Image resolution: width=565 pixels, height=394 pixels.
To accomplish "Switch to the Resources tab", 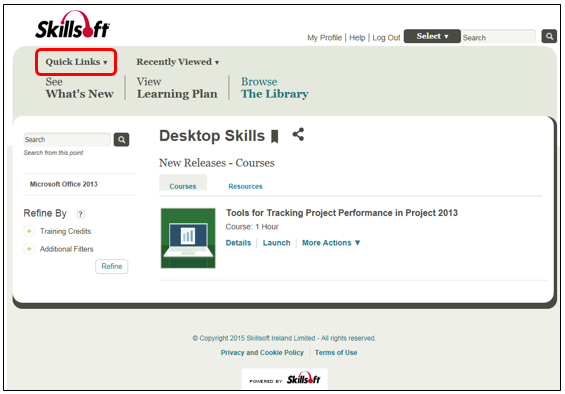I will [245, 186].
